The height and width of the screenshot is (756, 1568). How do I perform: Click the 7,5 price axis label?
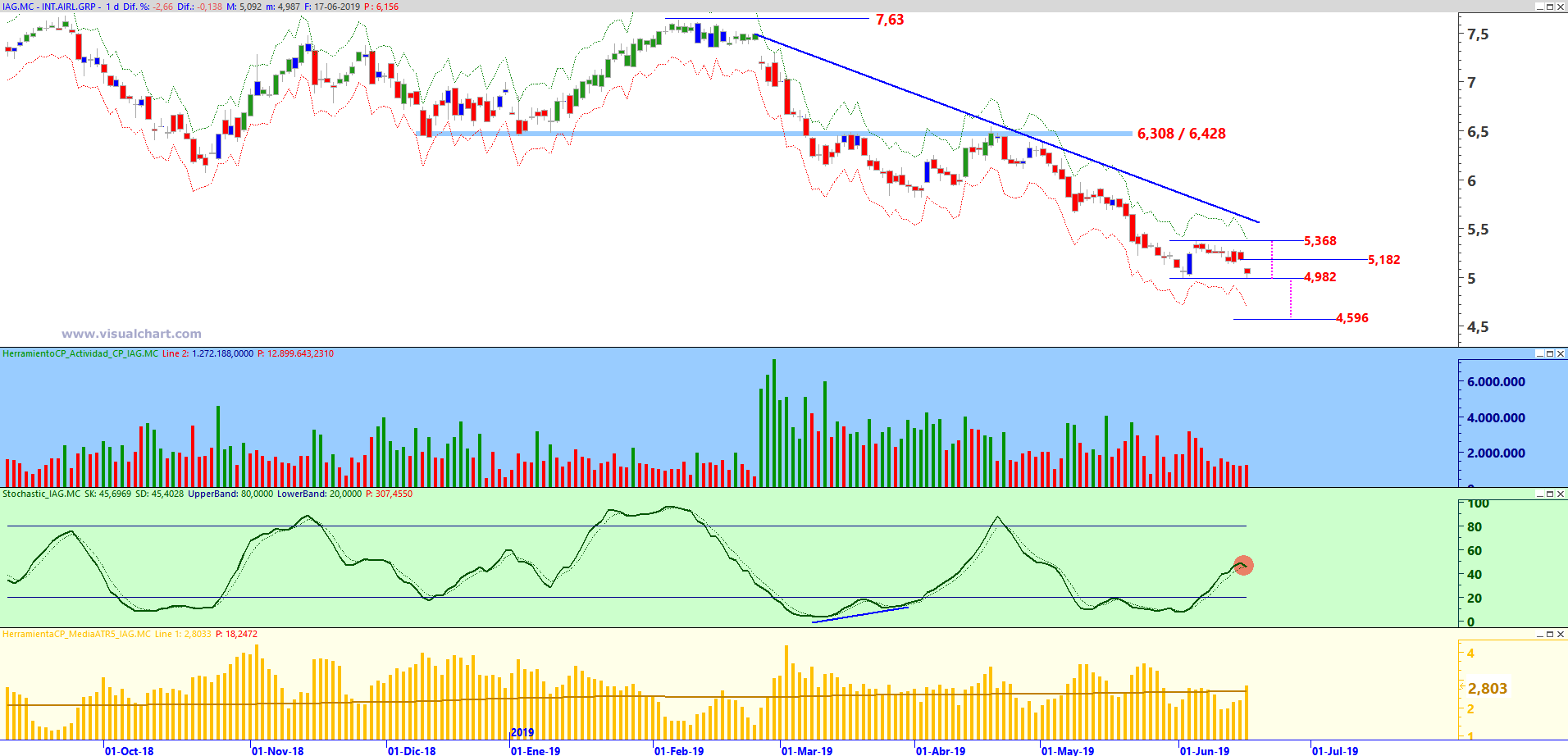pyautogui.click(x=1478, y=34)
